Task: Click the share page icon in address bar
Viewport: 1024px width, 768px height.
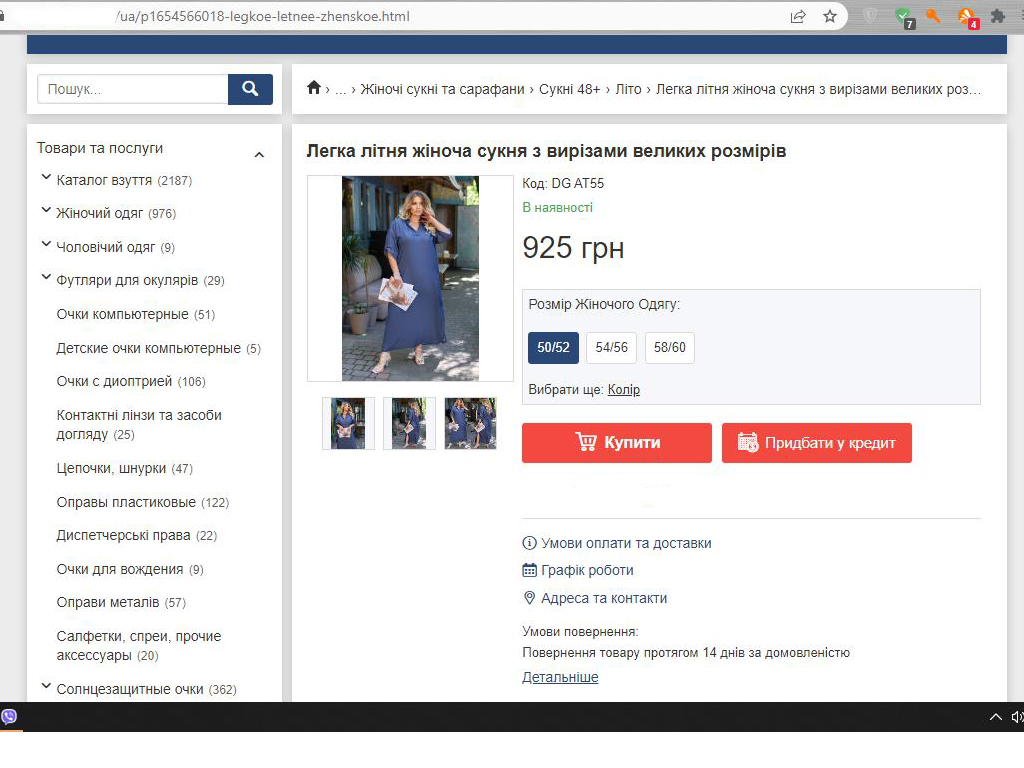Action: coord(798,16)
